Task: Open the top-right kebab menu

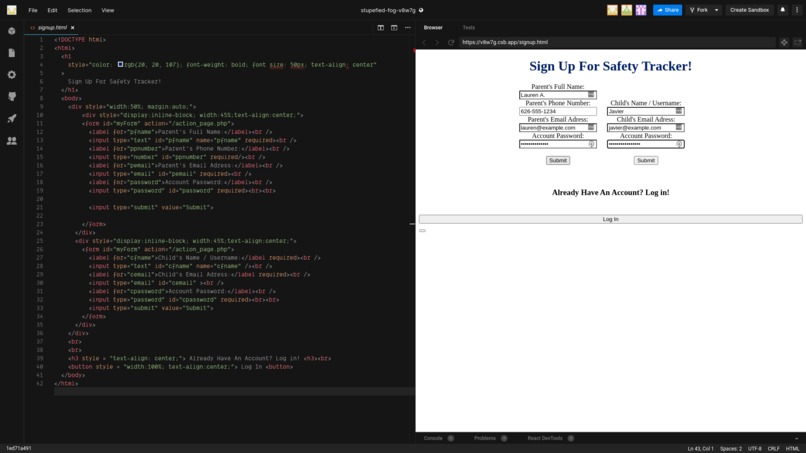Action: click(797, 10)
